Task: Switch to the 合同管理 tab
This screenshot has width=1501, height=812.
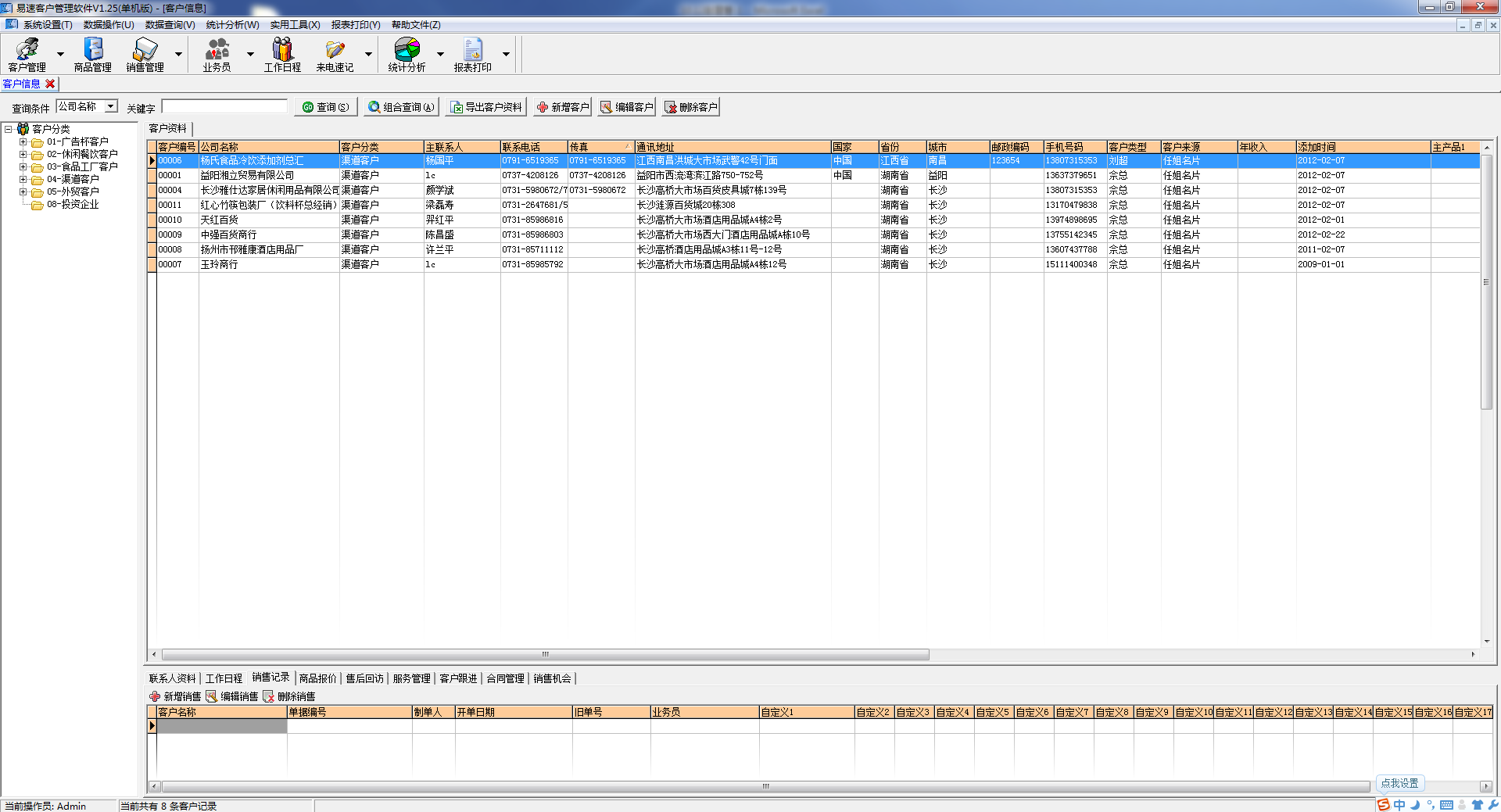Action: pos(505,678)
